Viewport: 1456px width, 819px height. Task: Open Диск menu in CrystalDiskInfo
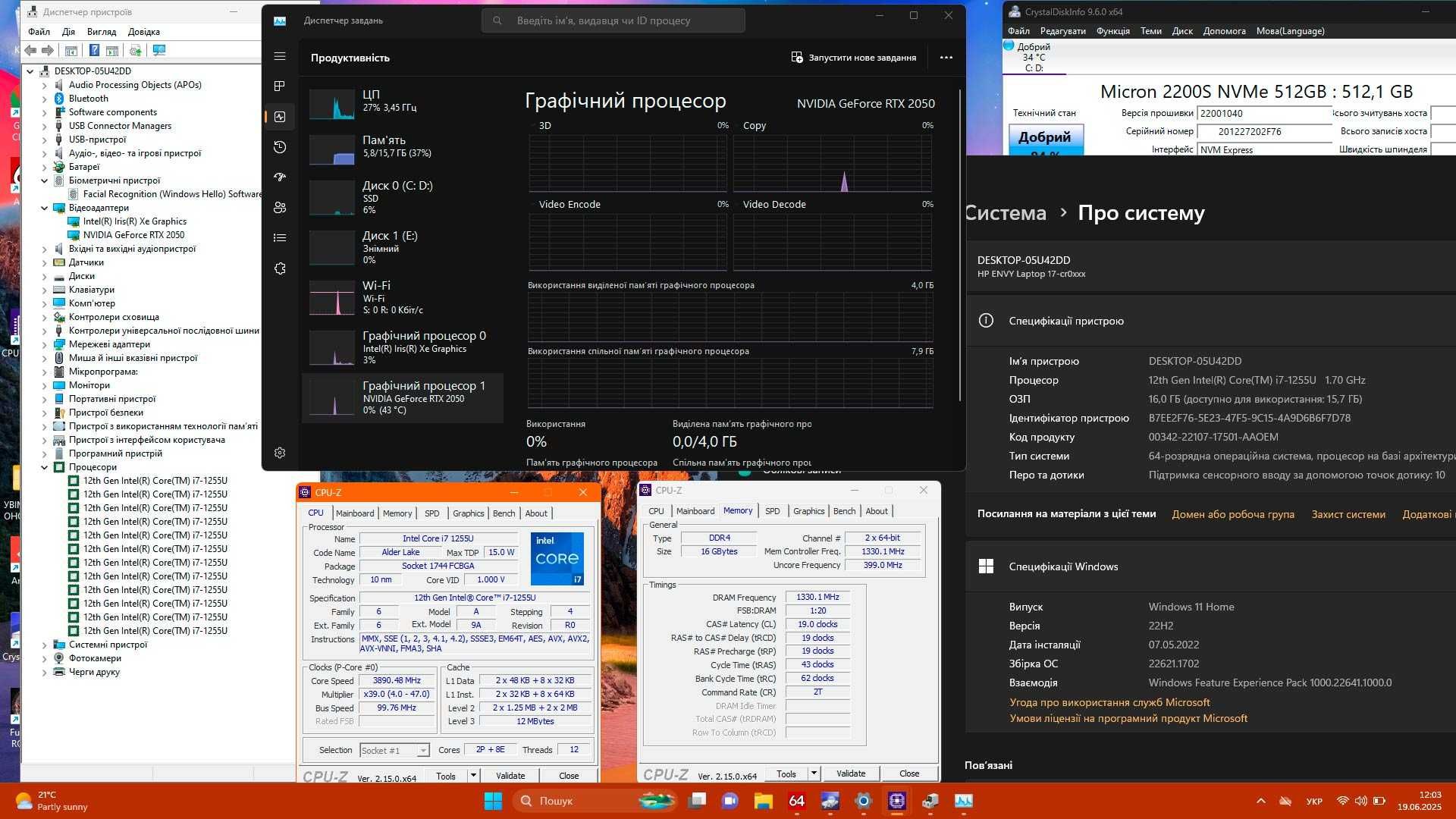click(x=1181, y=31)
